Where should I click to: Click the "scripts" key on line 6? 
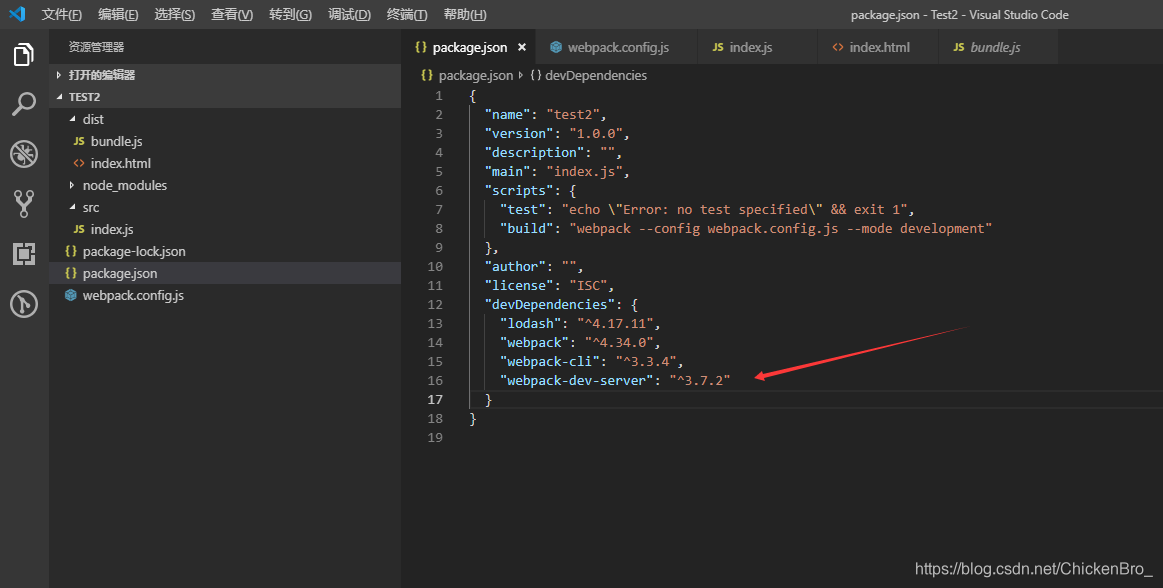click(519, 191)
